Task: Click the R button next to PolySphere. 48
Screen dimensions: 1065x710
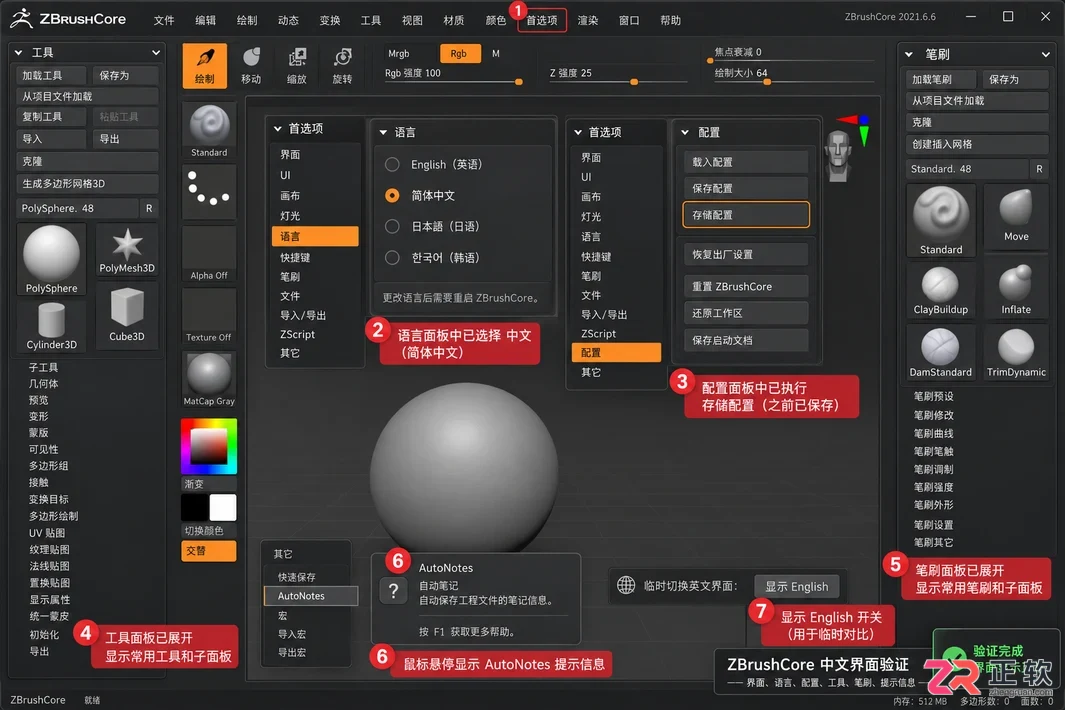Action: [149, 208]
